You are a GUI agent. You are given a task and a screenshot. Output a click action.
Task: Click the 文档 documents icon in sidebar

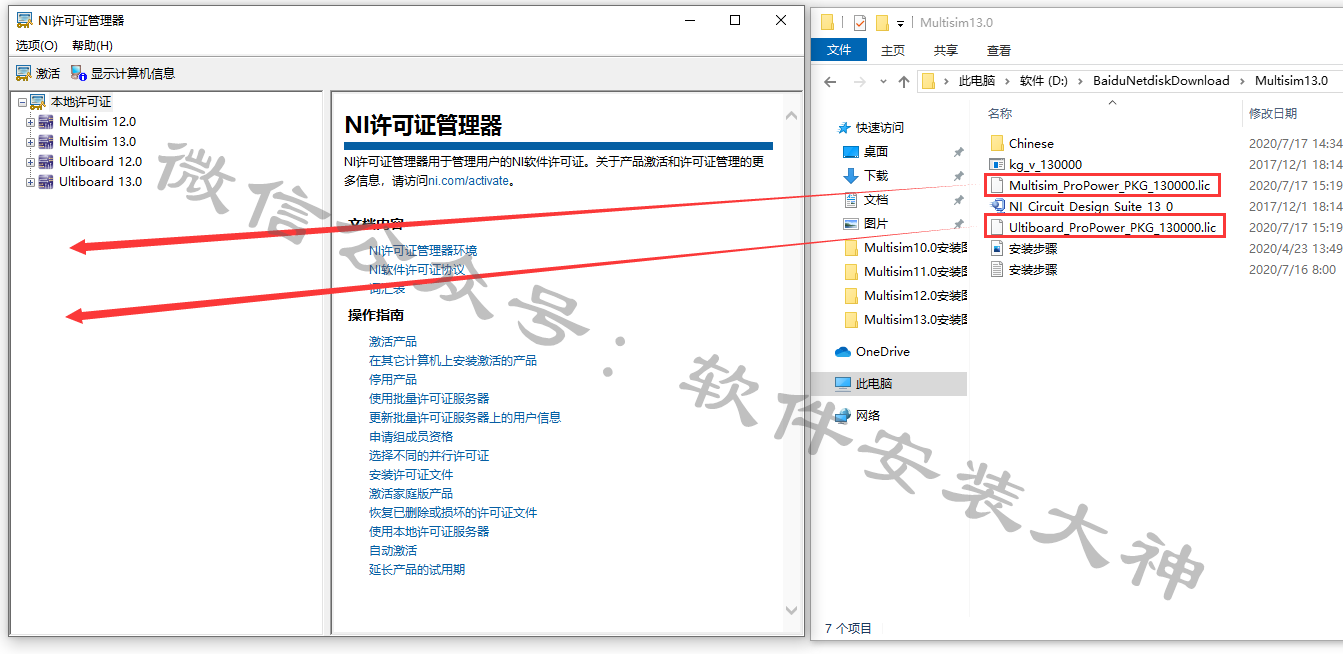[x=851, y=199]
